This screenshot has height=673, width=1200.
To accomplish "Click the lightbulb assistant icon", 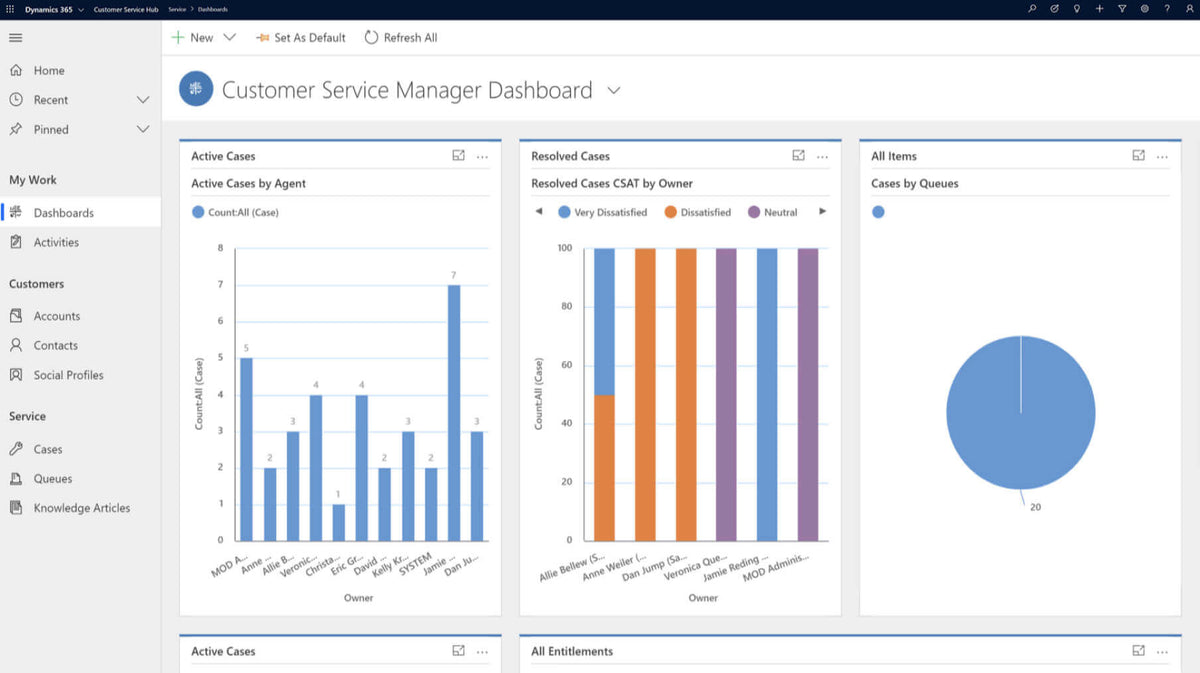I will pyautogui.click(x=1076, y=9).
